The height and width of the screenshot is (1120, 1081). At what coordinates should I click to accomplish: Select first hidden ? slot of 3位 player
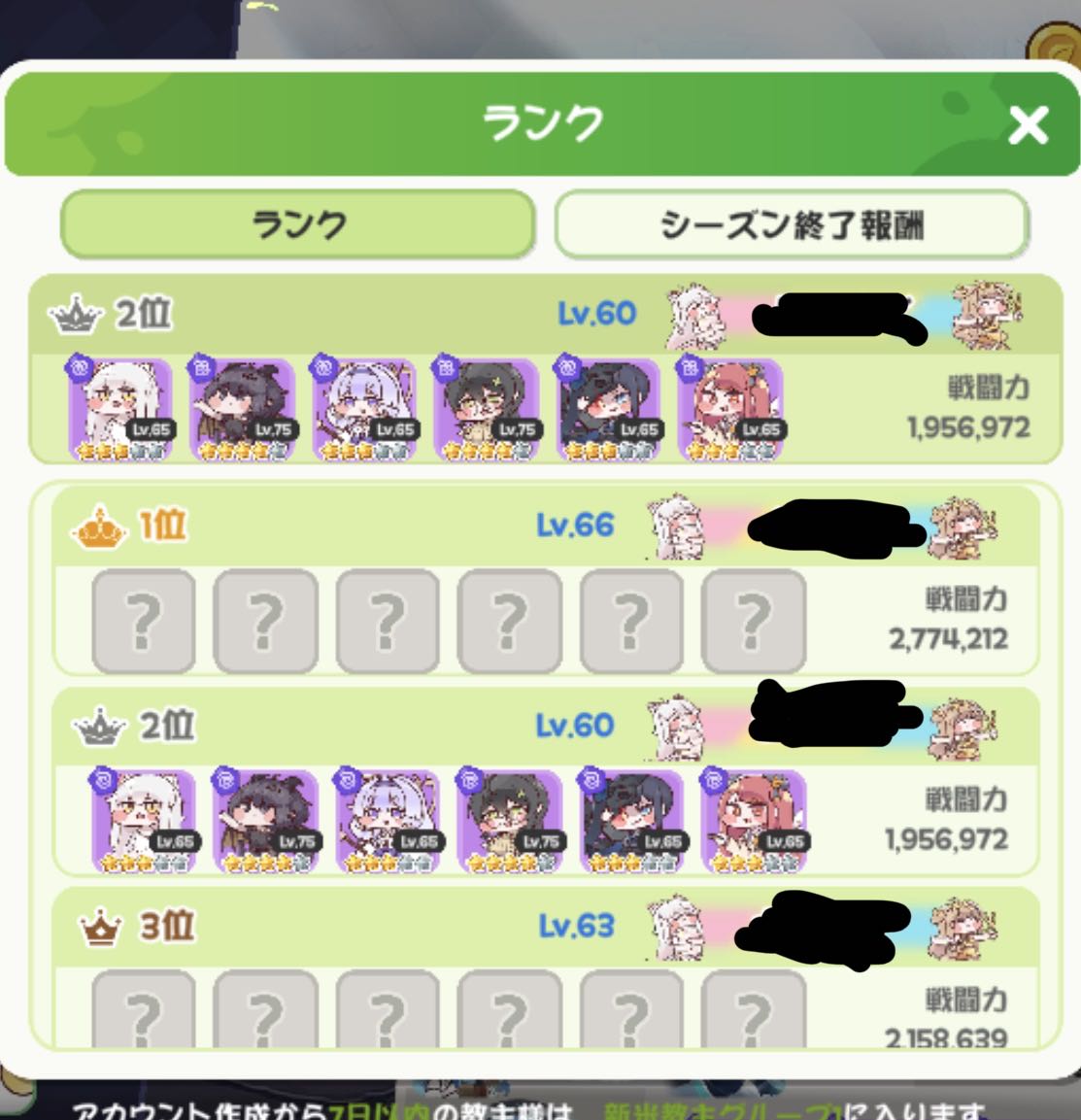click(x=144, y=1008)
